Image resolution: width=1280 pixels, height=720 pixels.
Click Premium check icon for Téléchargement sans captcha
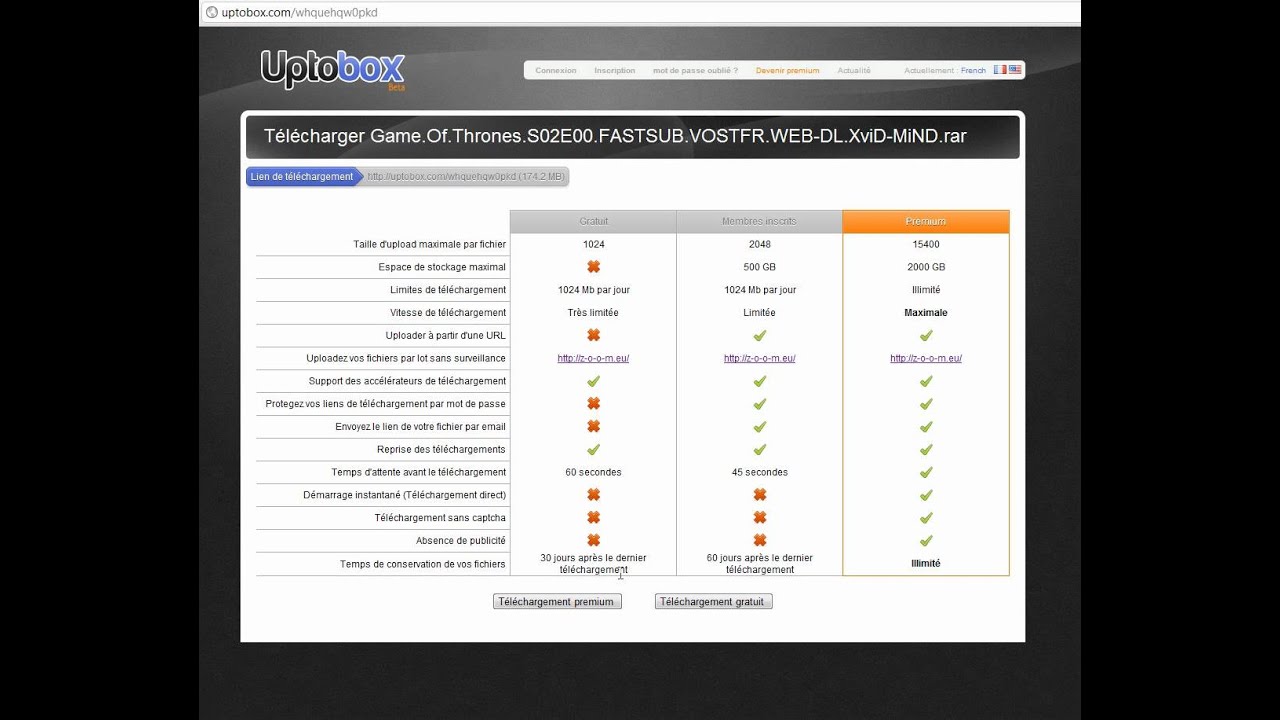pyautogui.click(x=926, y=517)
